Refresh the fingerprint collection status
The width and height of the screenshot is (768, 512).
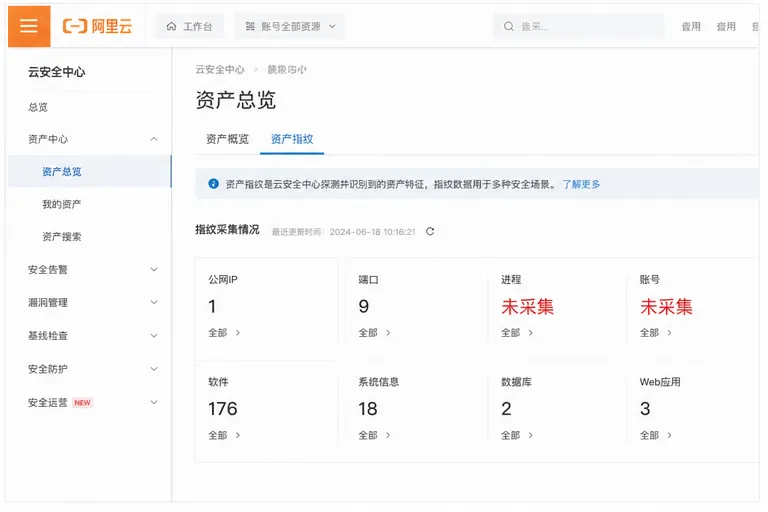coord(430,231)
